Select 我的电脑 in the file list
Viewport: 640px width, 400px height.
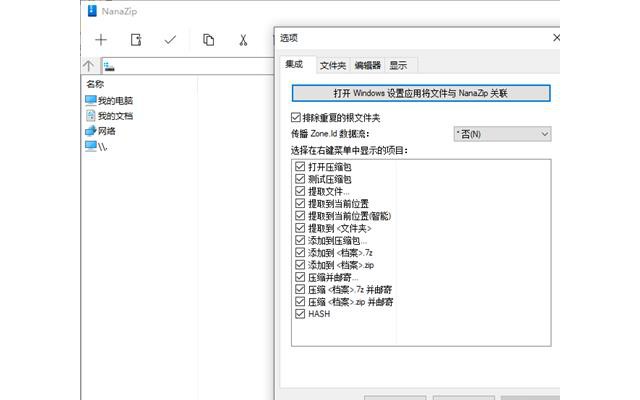[109, 100]
